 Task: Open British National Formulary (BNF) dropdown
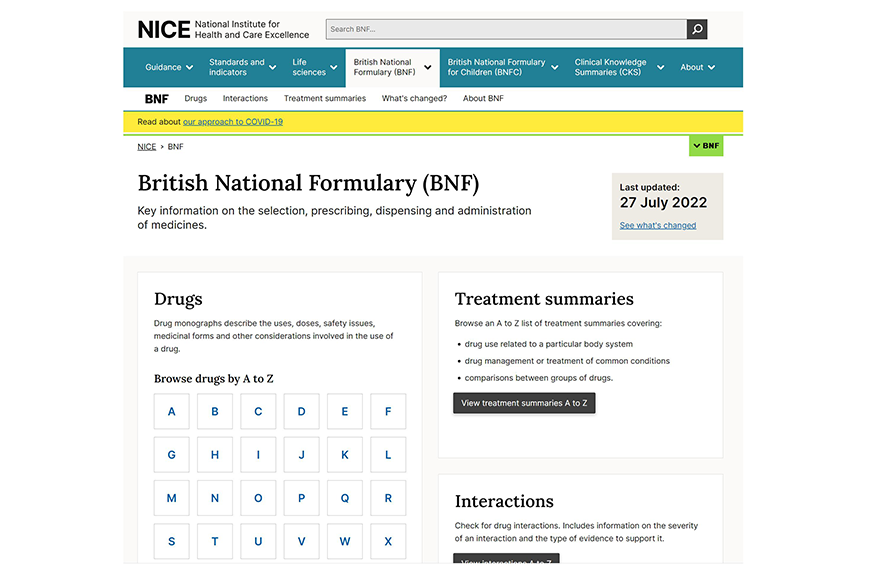pos(392,67)
